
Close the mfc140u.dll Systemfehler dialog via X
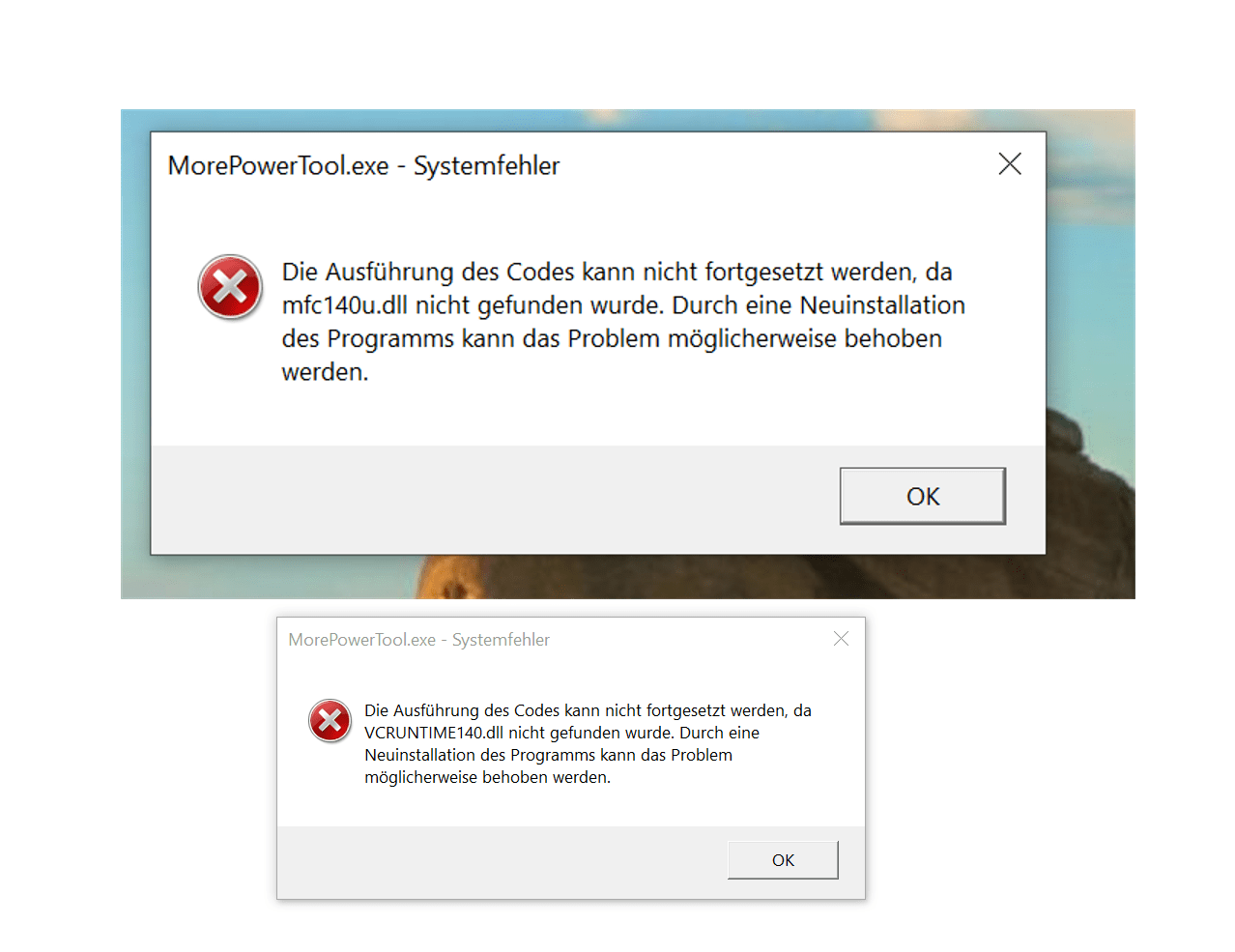(x=1010, y=164)
